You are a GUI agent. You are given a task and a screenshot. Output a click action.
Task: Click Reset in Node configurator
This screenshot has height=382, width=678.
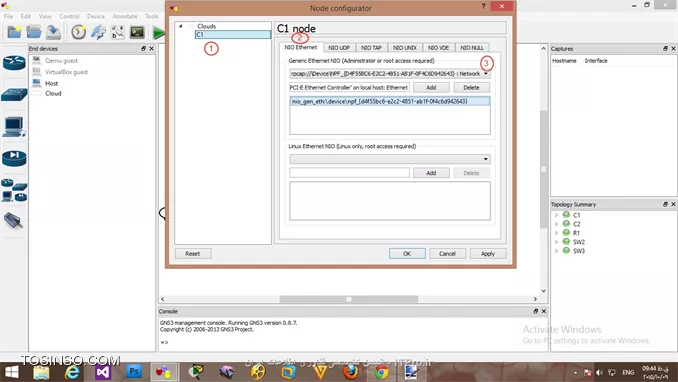pos(192,254)
